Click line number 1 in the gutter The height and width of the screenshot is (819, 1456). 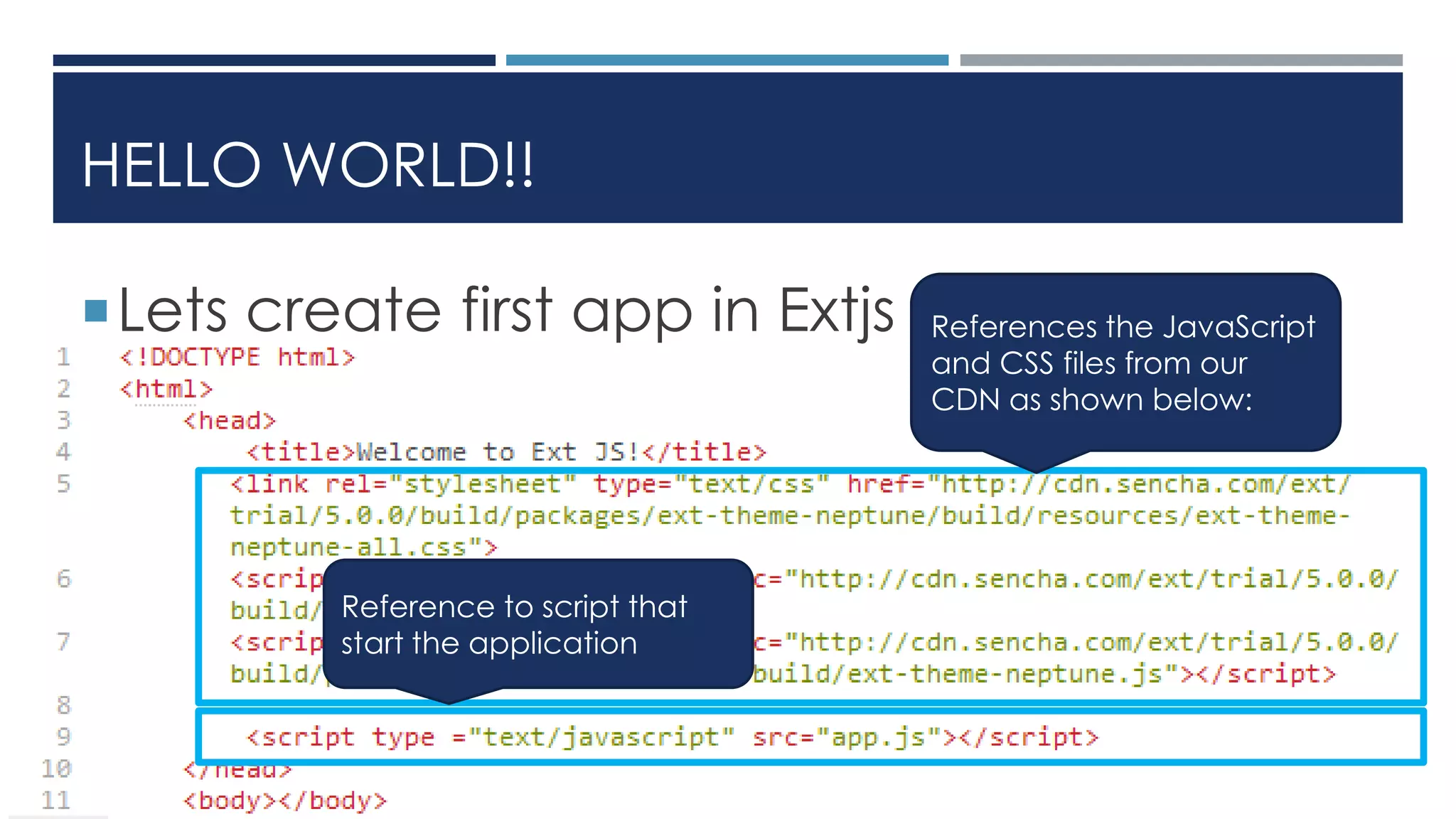point(64,357)
